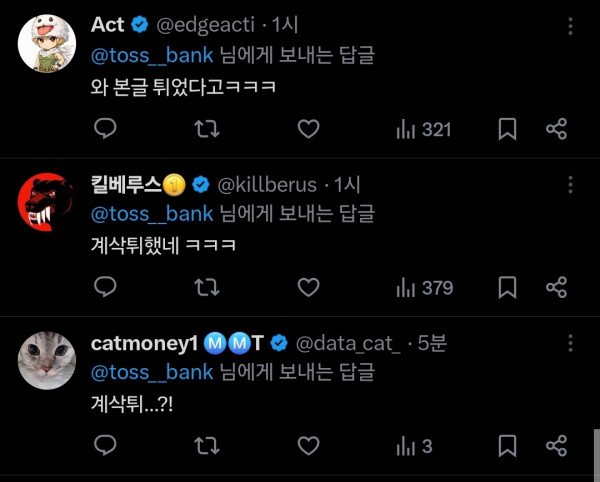
Task: Like the tweet from 킬베루스
Action: click(x=309, y=288)
